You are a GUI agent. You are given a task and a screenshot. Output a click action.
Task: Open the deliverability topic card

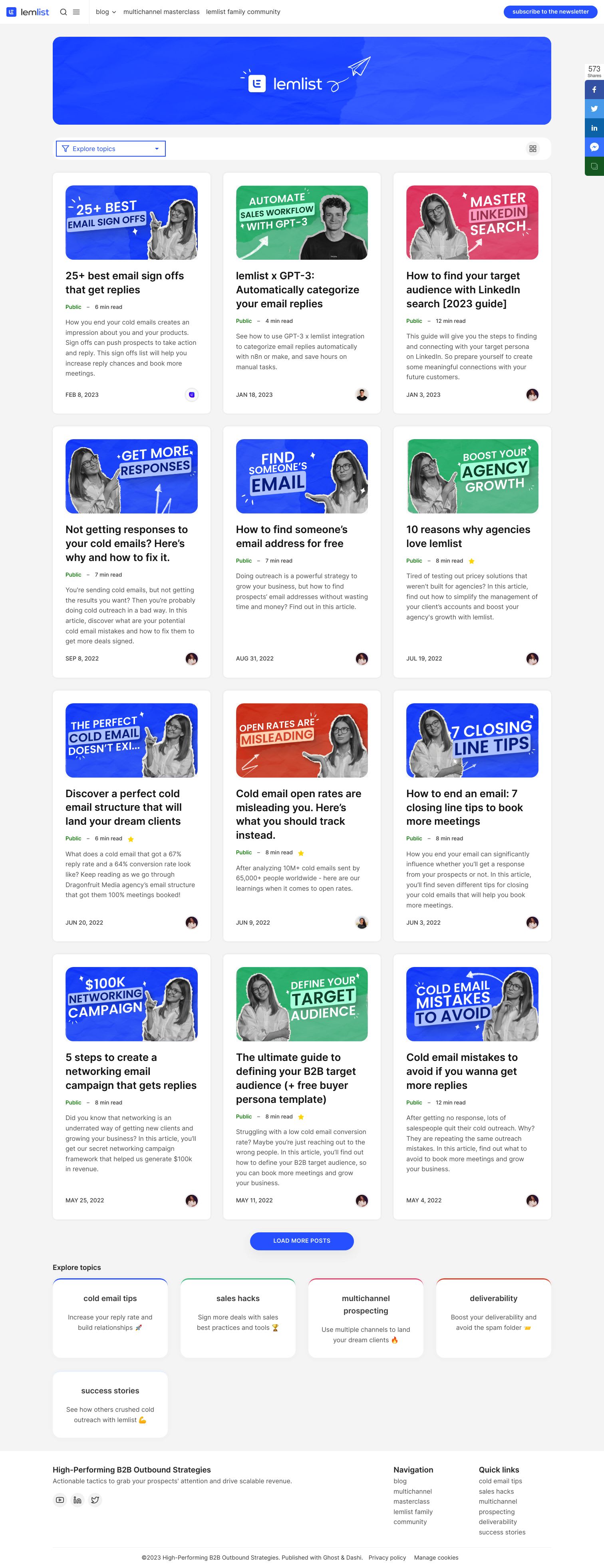point(493,1317)
